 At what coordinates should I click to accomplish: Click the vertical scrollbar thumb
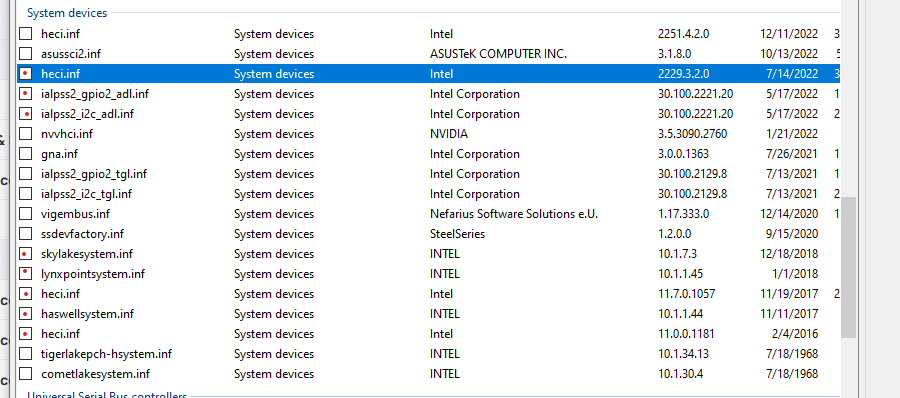(x=848, y=268)
